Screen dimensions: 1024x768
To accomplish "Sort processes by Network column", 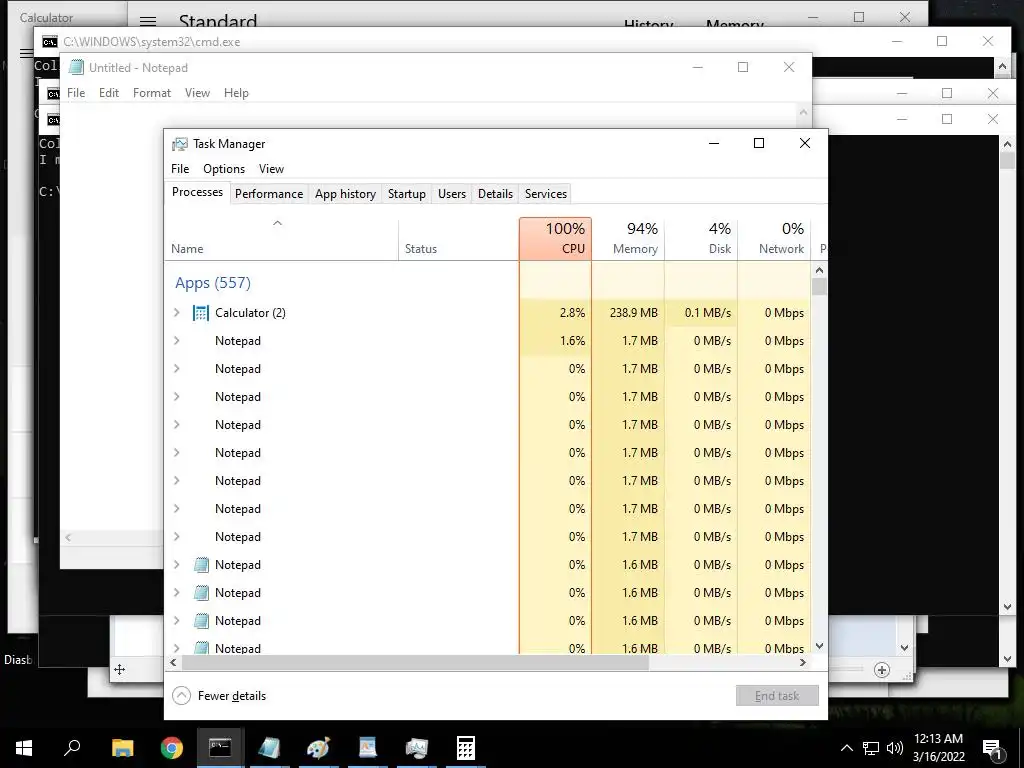I will pyautogui.click(x=775, y=239).
